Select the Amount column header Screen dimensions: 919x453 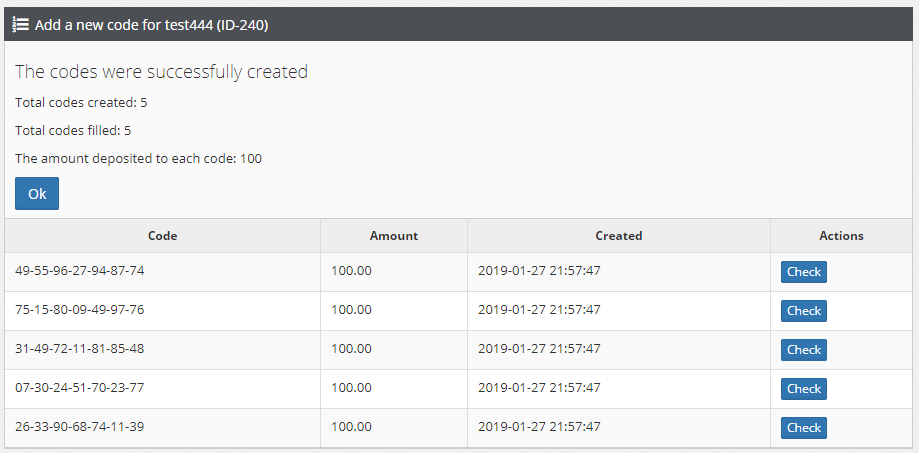tap(393, 236)
